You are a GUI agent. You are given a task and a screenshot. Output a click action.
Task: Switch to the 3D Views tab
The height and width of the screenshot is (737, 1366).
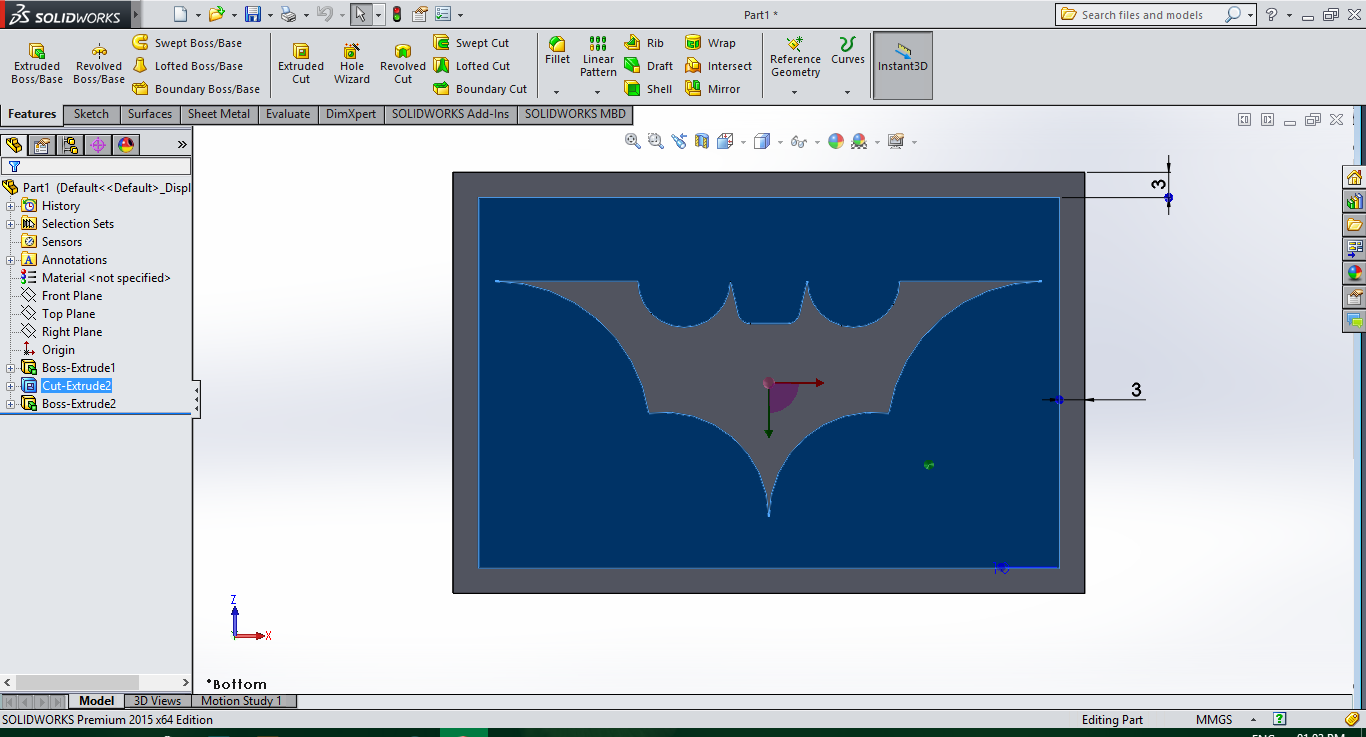click(158, 701)
